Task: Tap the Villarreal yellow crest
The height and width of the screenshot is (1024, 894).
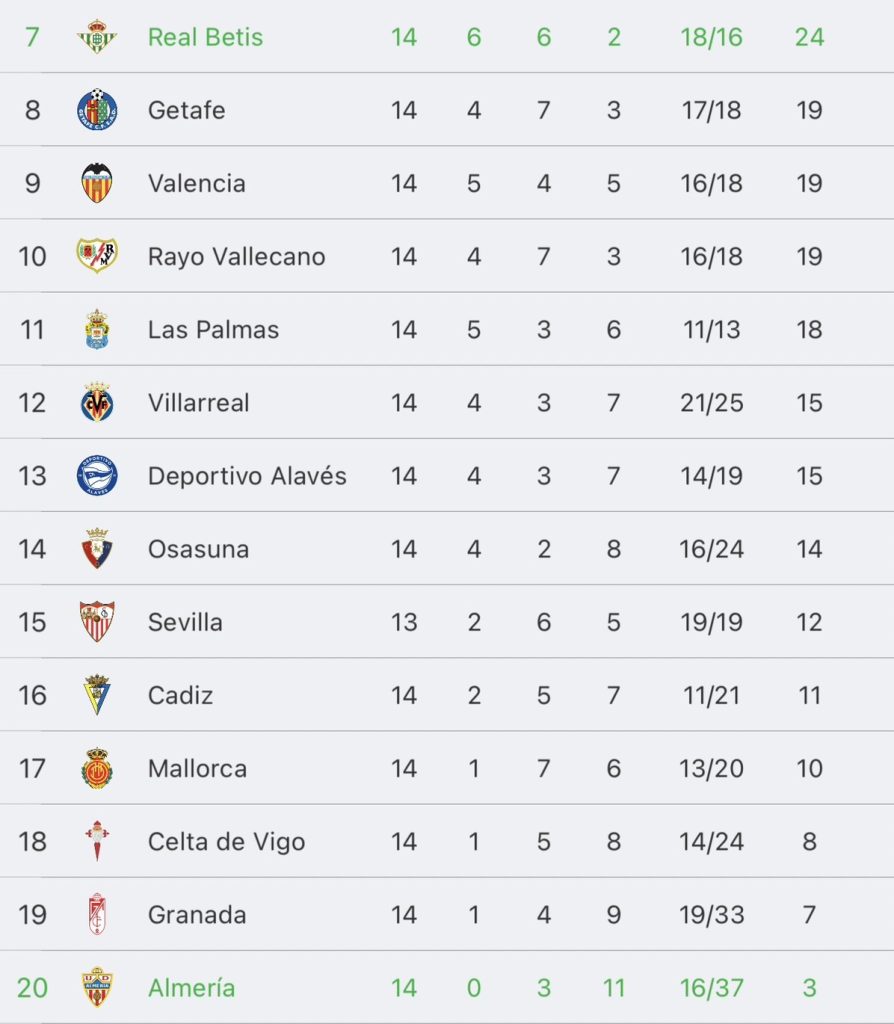Action: click(97, 402)
